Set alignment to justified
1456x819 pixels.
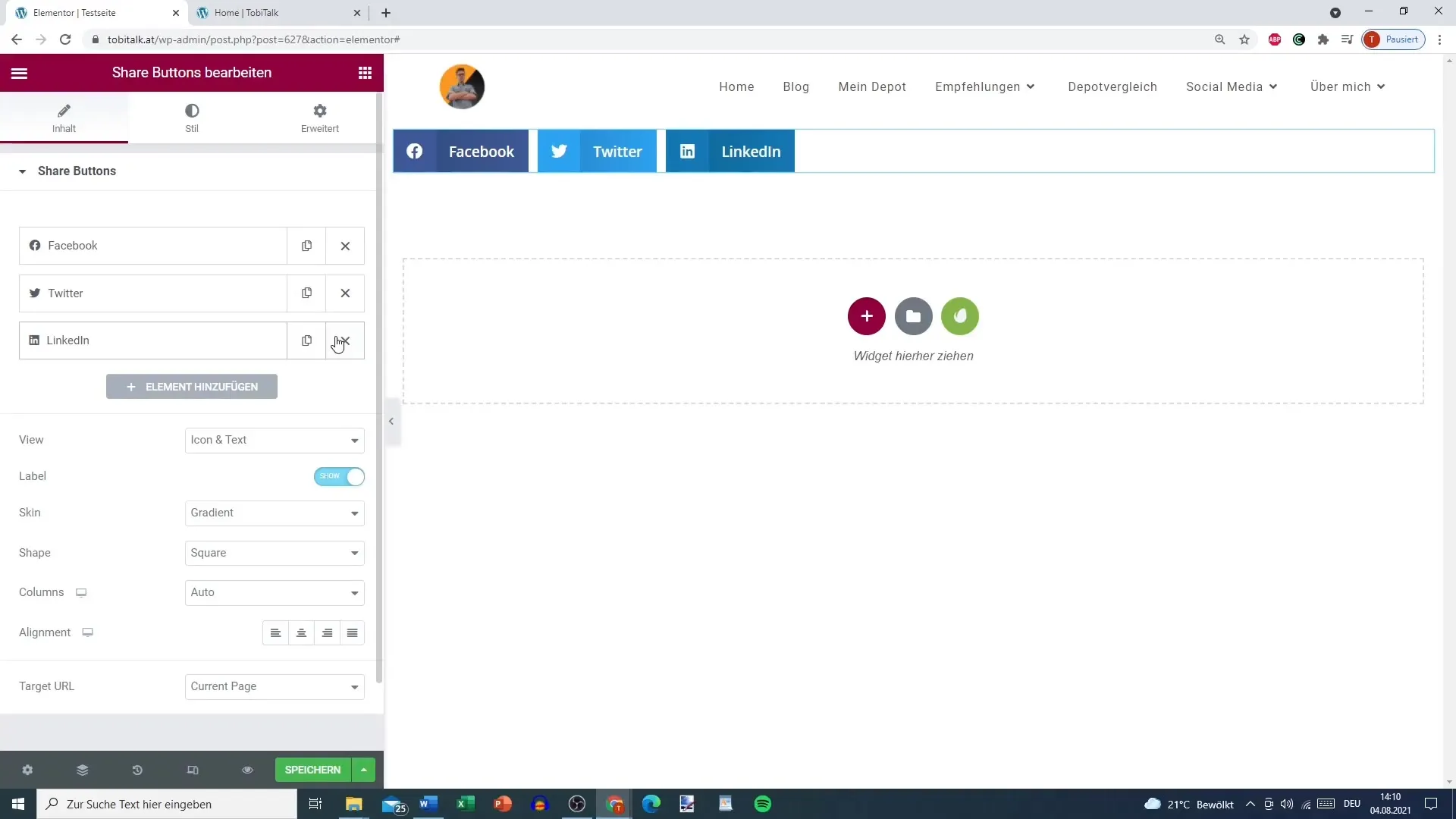[353, 633]
